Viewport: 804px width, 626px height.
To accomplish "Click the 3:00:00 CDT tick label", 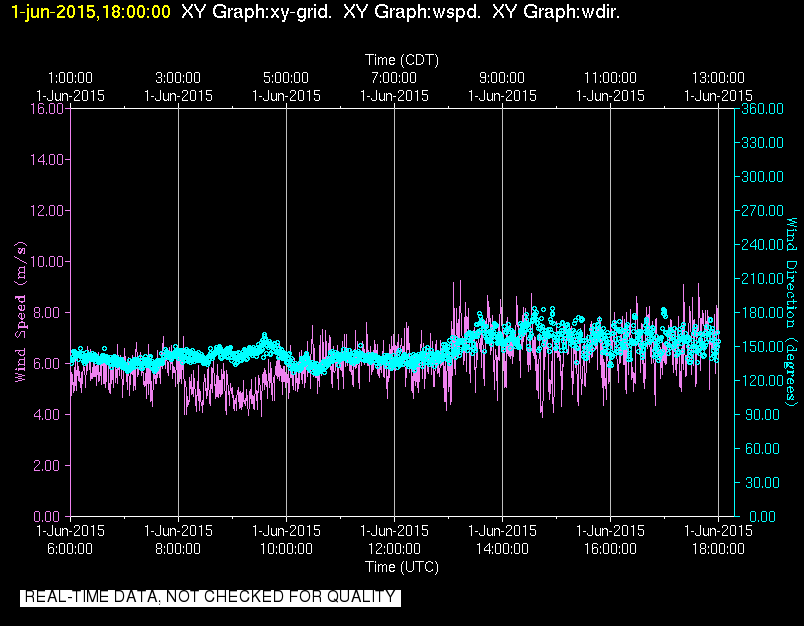I will tap(178, 78).
